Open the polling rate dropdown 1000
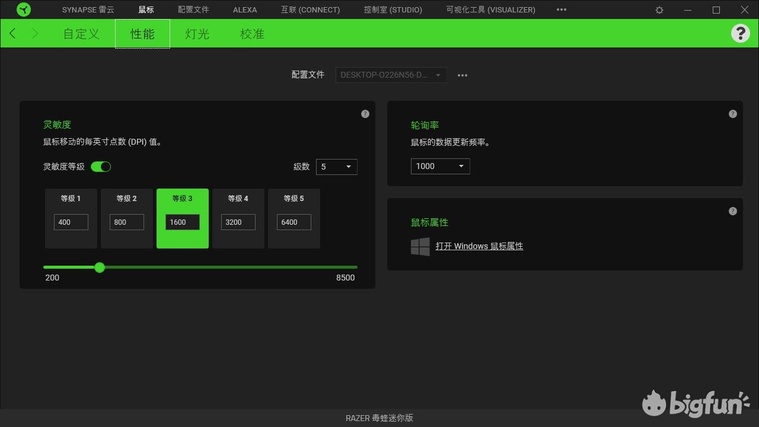 [x=440, y=166]
